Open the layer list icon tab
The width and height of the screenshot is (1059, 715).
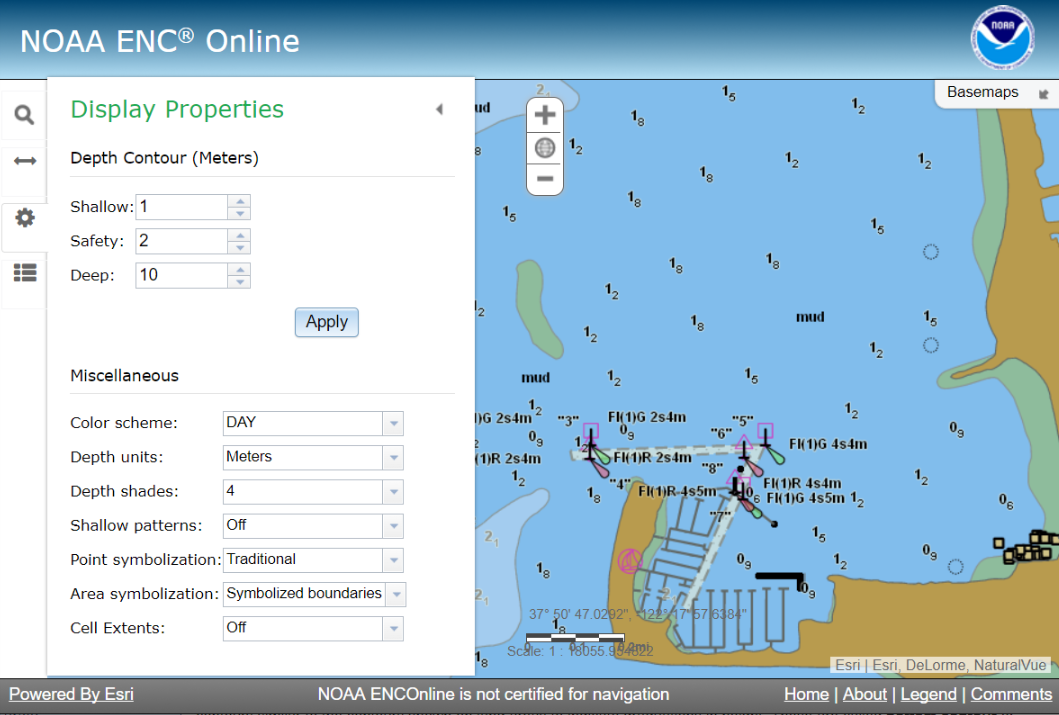[25, 273]
